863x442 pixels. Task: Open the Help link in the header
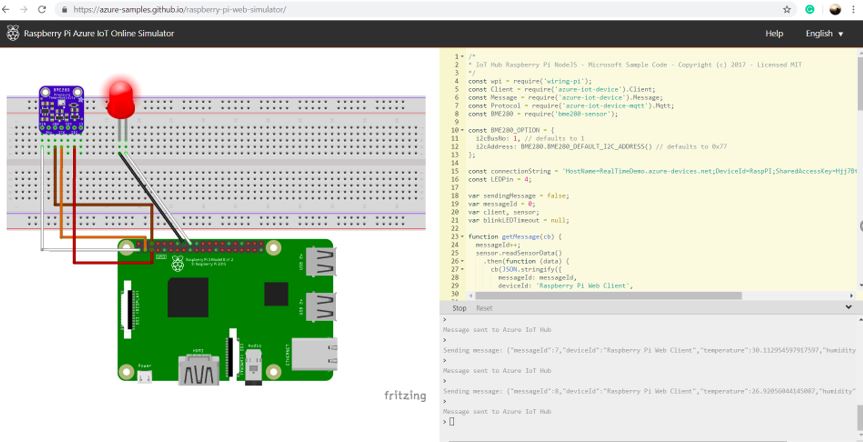pos(774,34)
